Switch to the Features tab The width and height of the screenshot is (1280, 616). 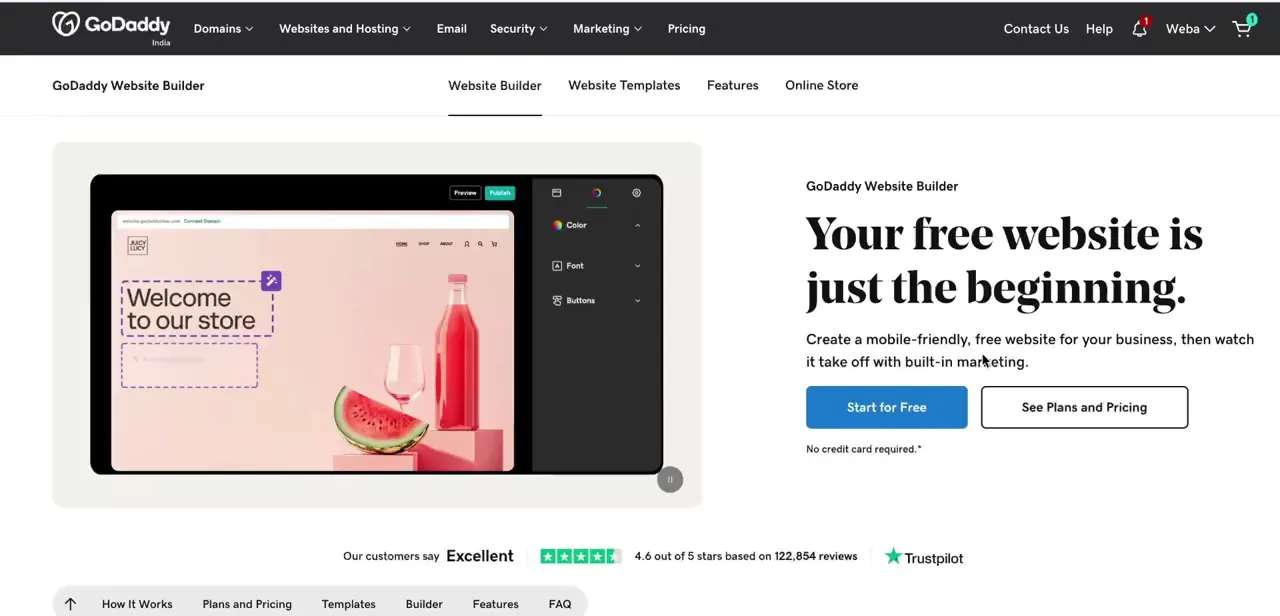point(733,85)
